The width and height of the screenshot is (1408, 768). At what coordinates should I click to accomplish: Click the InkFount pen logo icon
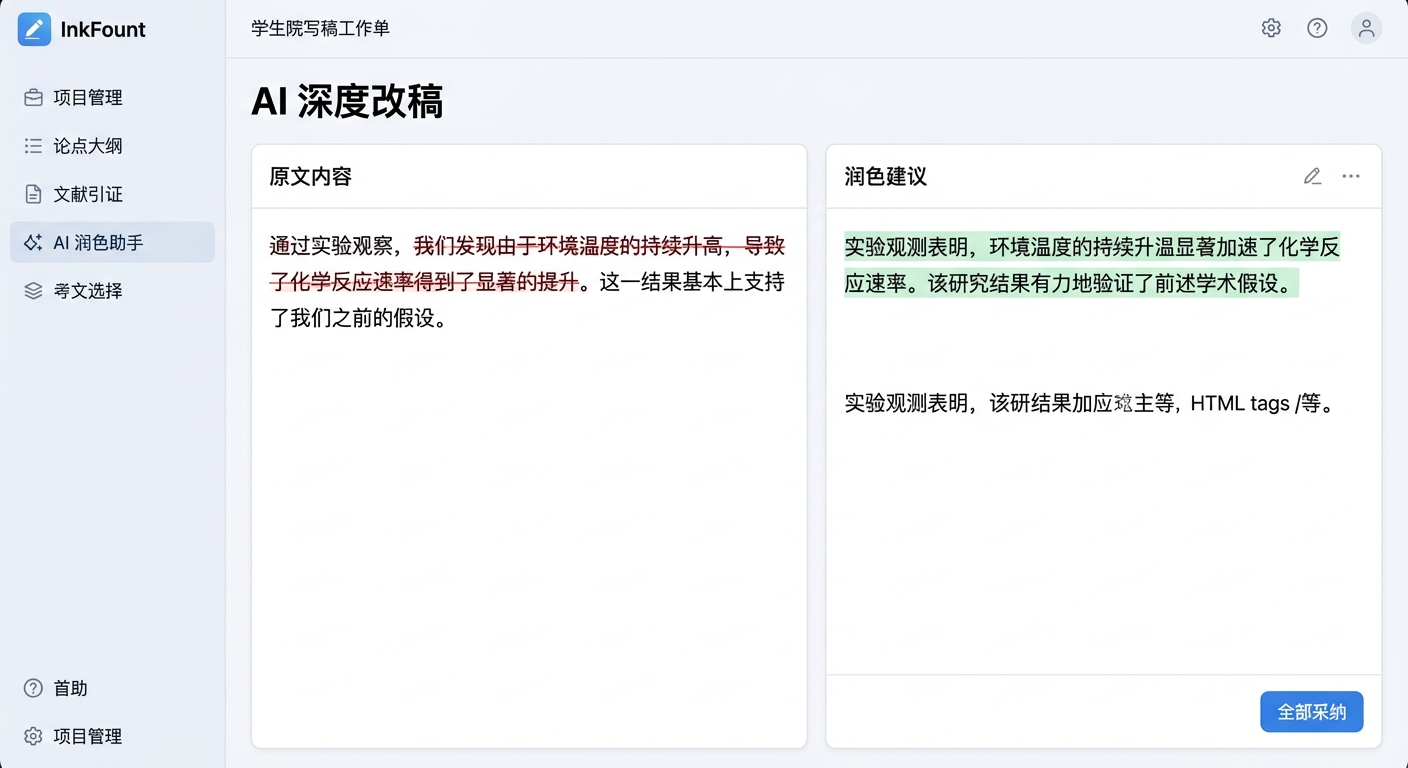click(34, 30)
